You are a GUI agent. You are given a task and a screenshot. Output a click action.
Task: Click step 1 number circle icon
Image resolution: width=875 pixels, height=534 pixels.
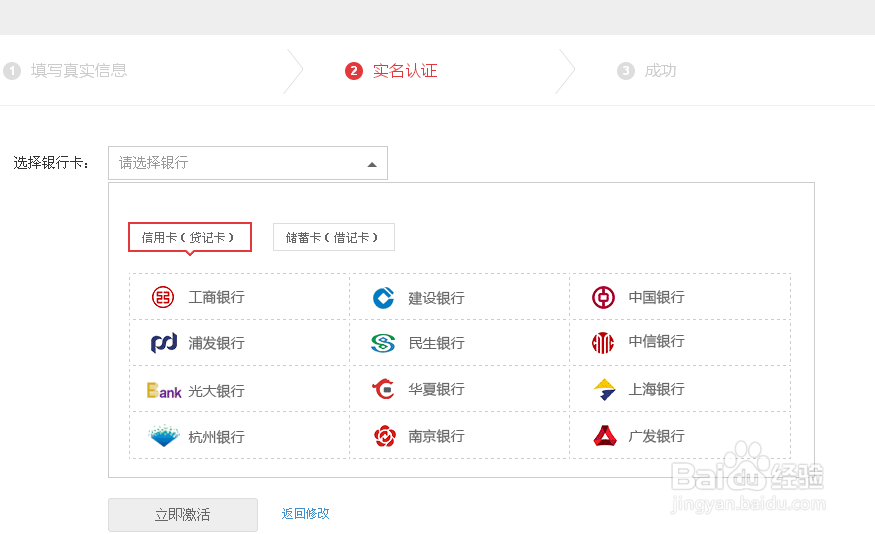click(12, 71)
